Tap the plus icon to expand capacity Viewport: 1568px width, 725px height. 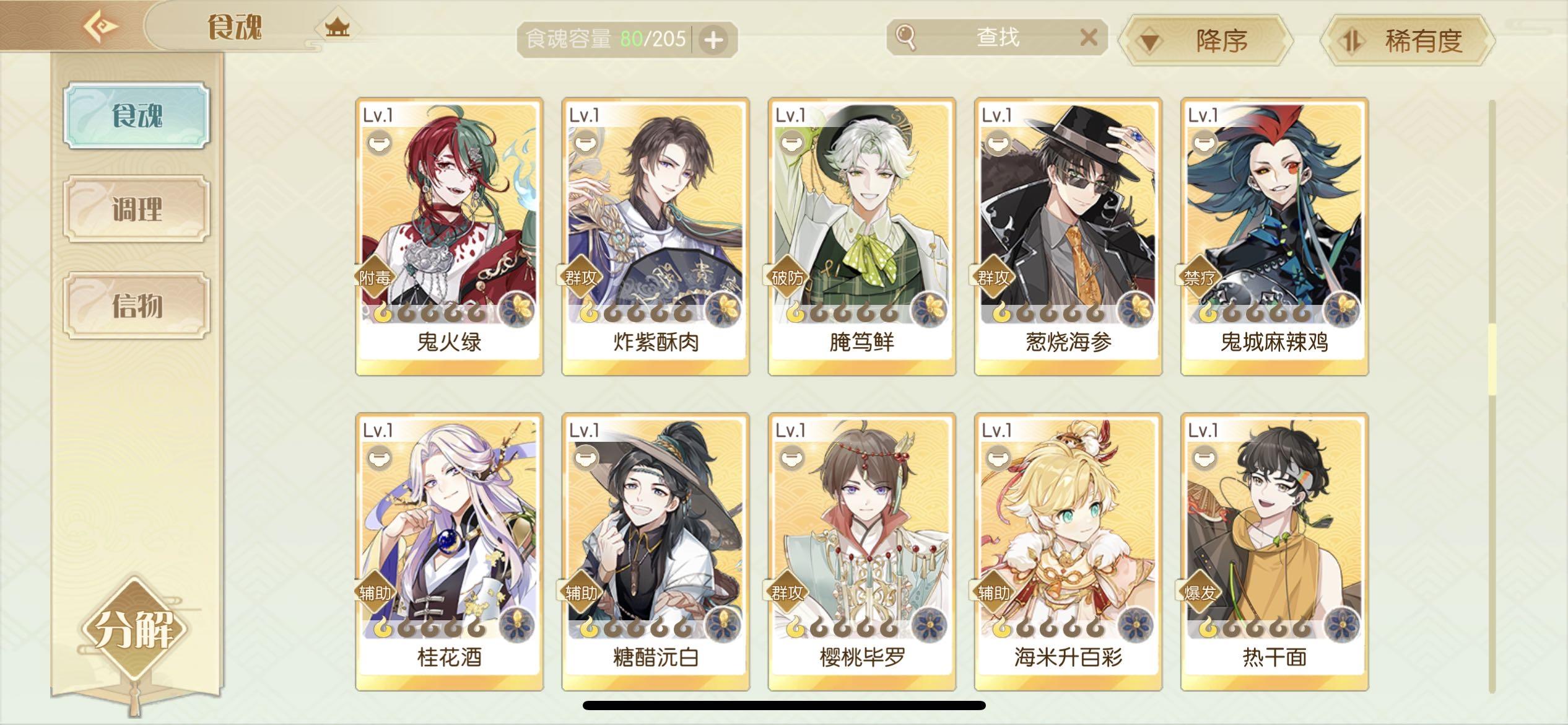713,40
